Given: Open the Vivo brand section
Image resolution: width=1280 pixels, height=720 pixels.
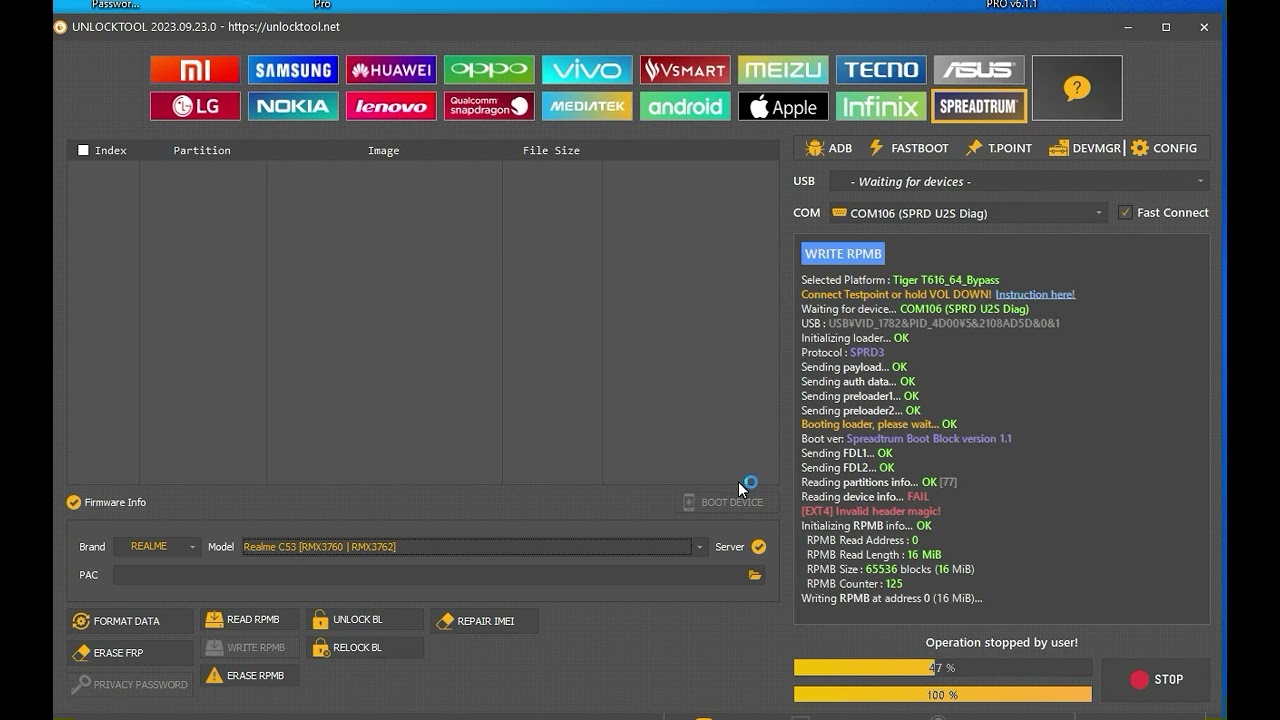Looking at the screenshot, I should (x=587, y=70).
